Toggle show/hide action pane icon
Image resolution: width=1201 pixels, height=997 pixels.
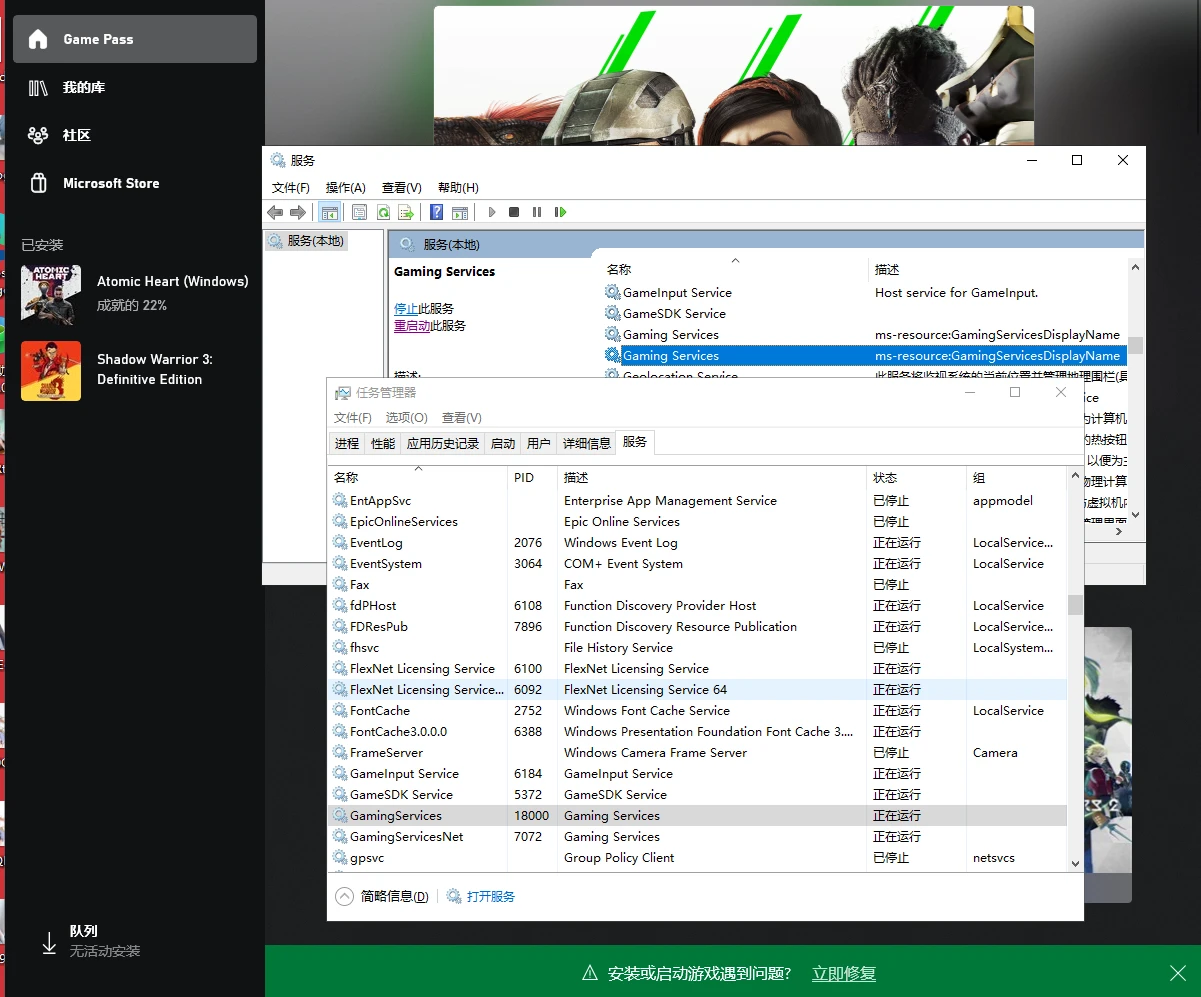pos(460,212)
